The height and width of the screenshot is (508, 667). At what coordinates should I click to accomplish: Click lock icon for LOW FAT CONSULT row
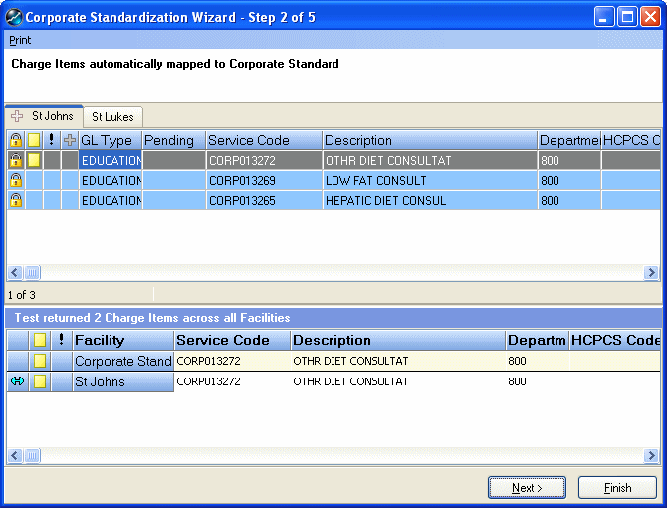pos(16,180)
